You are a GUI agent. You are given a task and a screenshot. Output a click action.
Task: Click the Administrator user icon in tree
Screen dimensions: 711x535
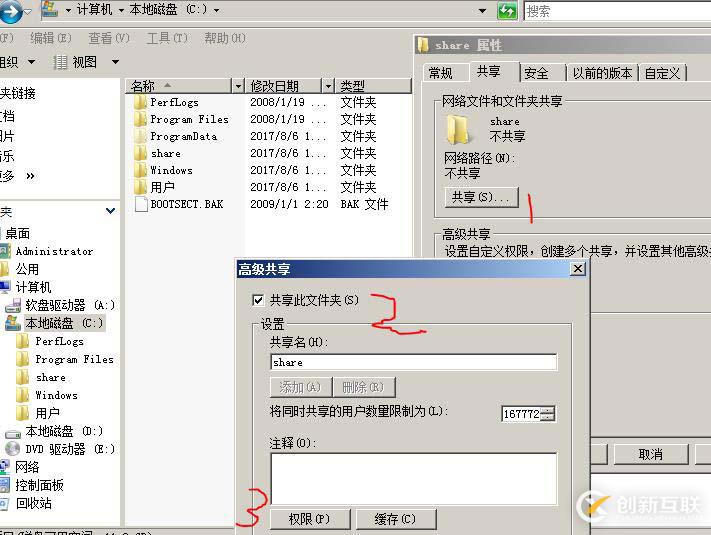5,251
